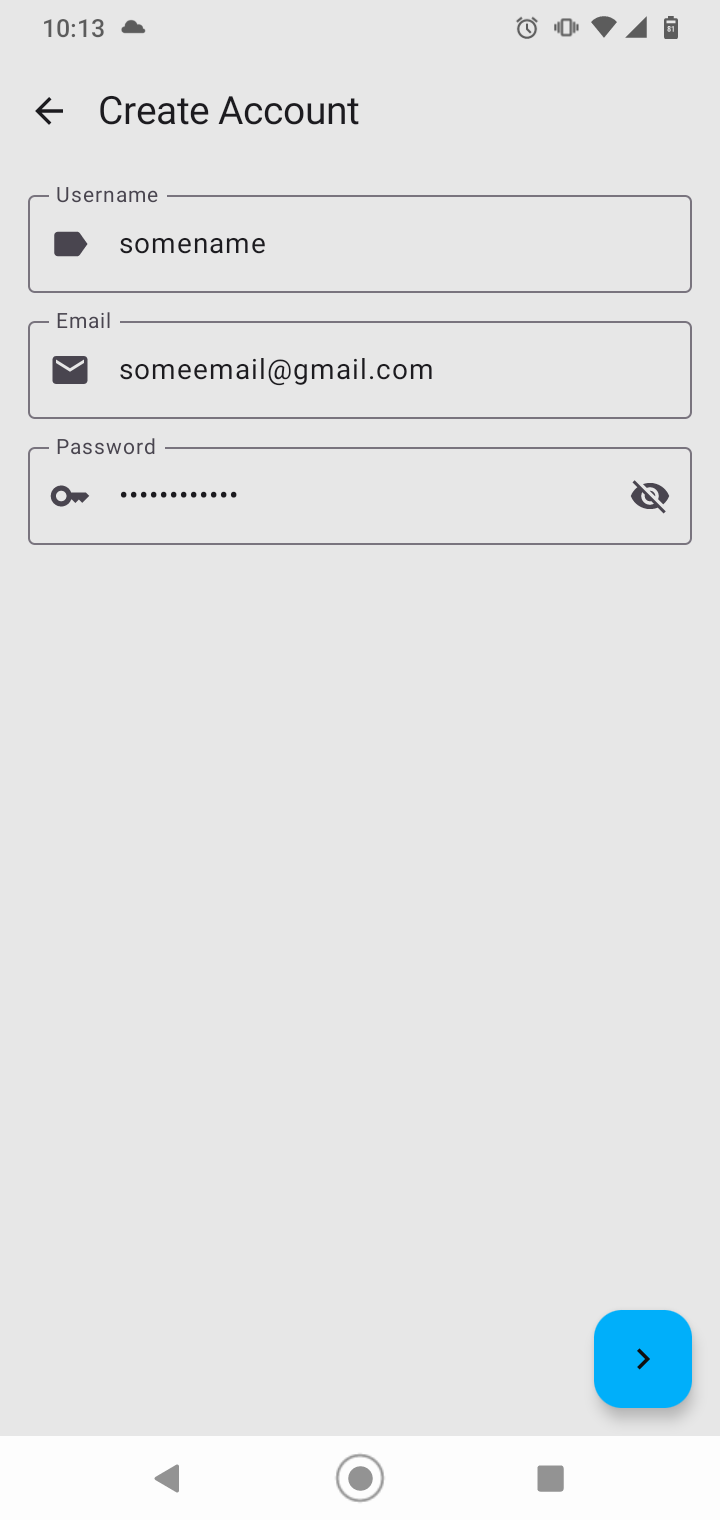
Task: Focus the Email field with someemail@gmail.com
Action: point(360,370)
